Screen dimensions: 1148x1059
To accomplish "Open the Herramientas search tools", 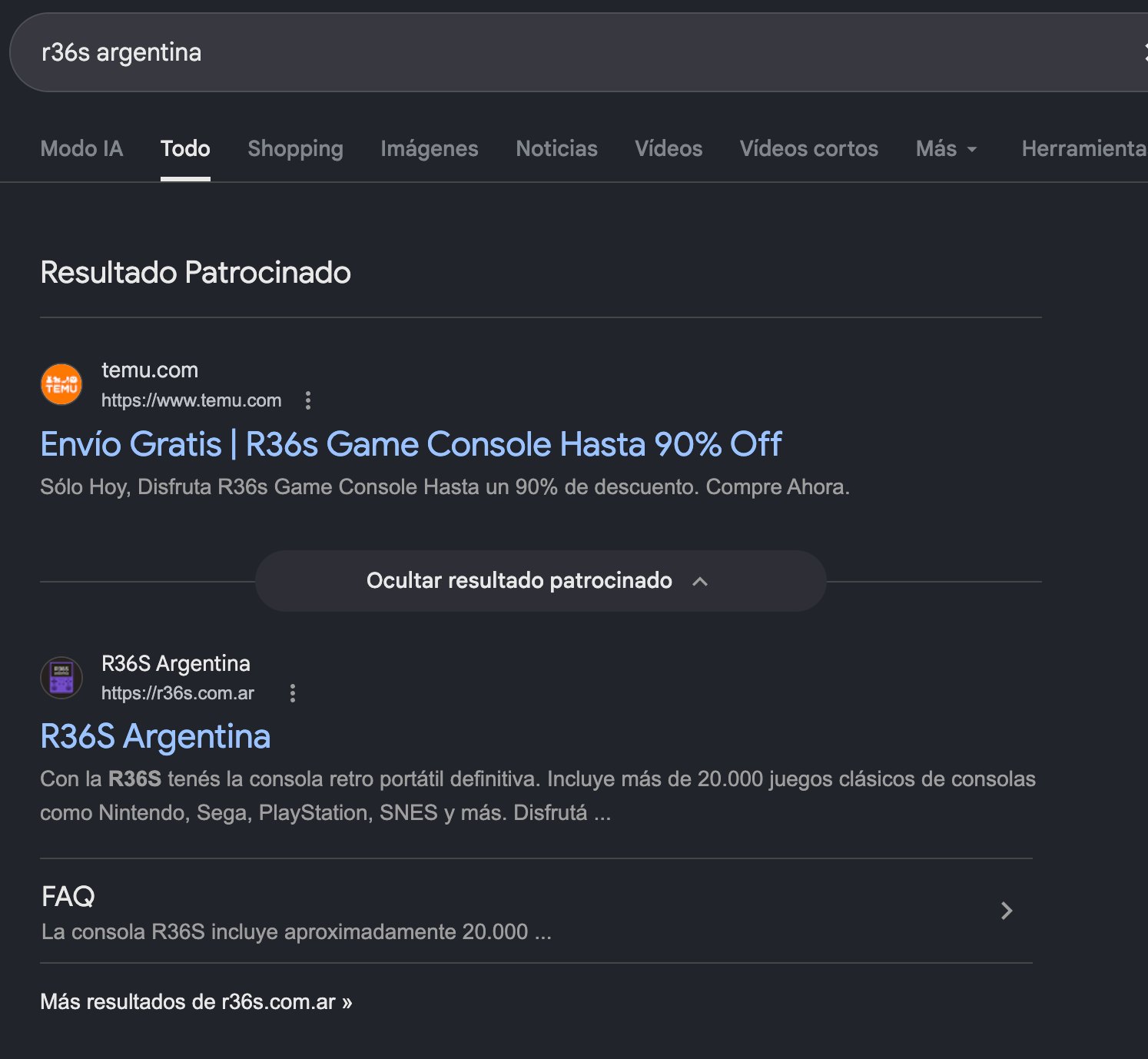I will (1084, 148).
